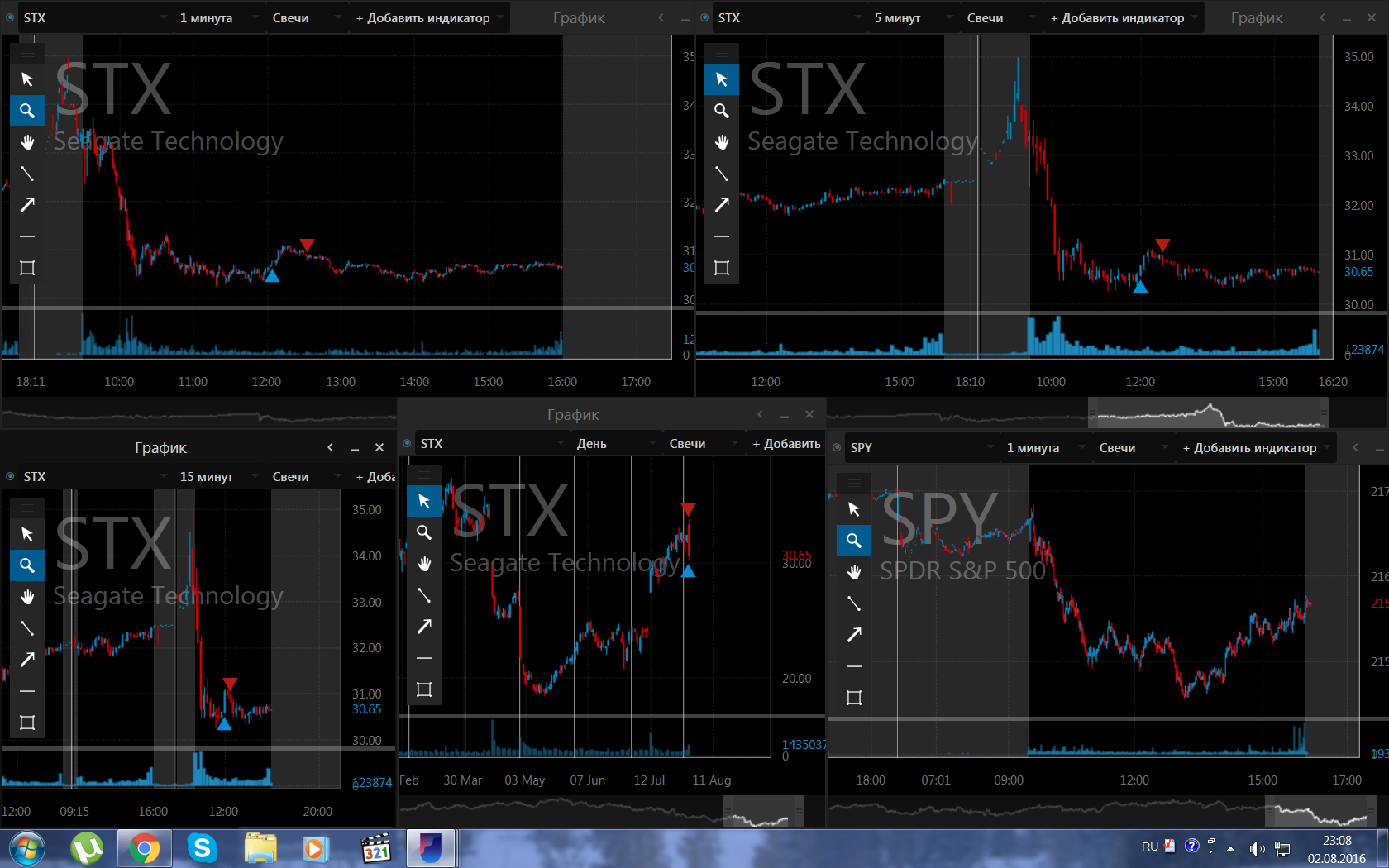Select the magnifier zoom tool in top-left chart
This screenshot has width=1389, height=868.
(27, 111)
